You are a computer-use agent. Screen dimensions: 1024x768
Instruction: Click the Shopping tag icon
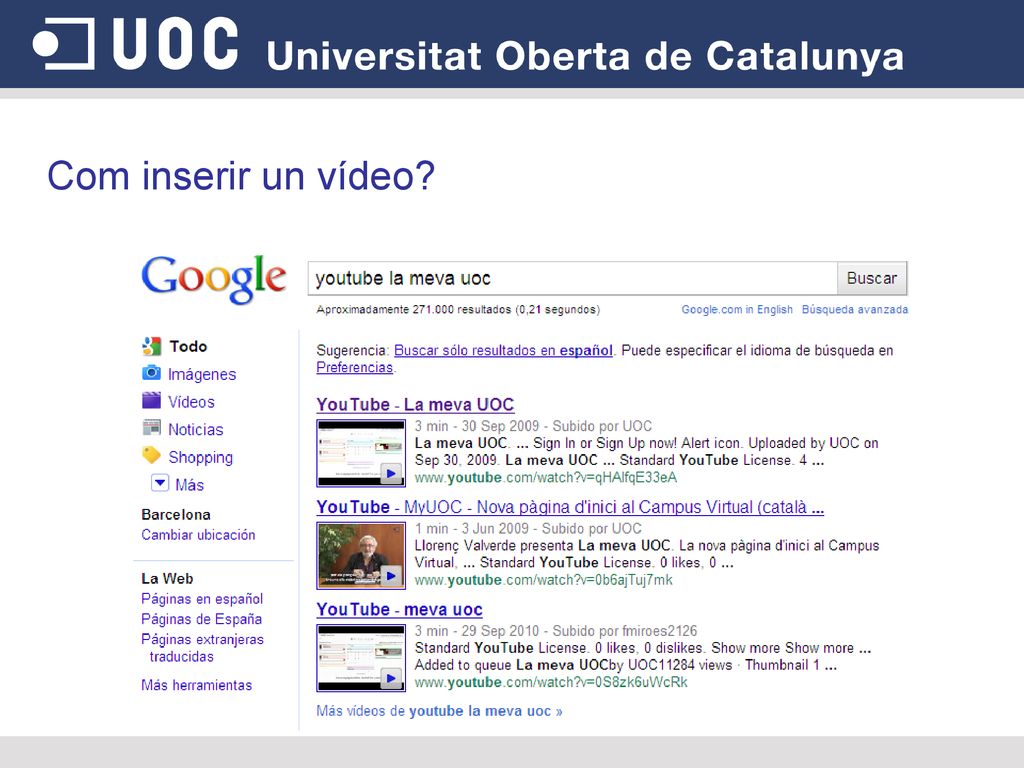click(x=152, y=455)
